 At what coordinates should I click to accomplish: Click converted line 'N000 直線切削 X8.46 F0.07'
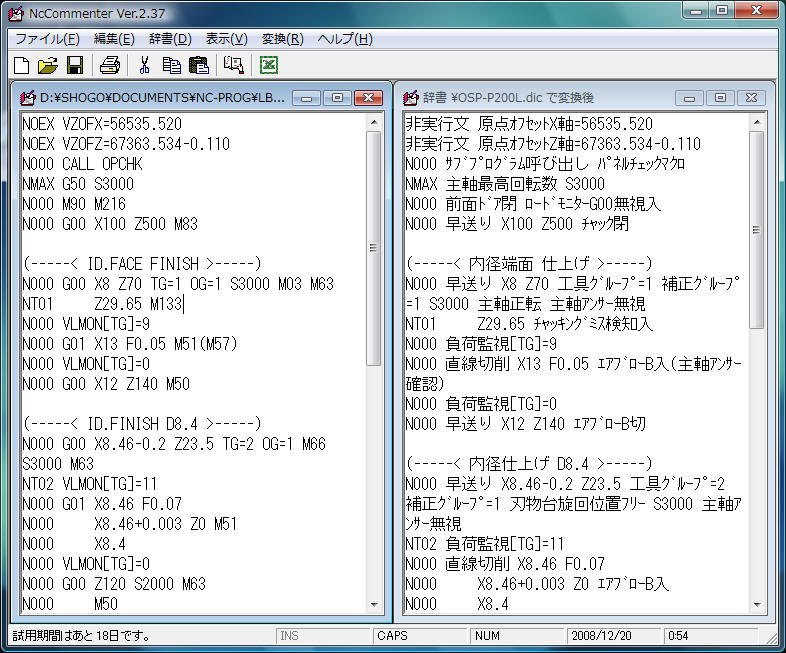coord(505,564)
